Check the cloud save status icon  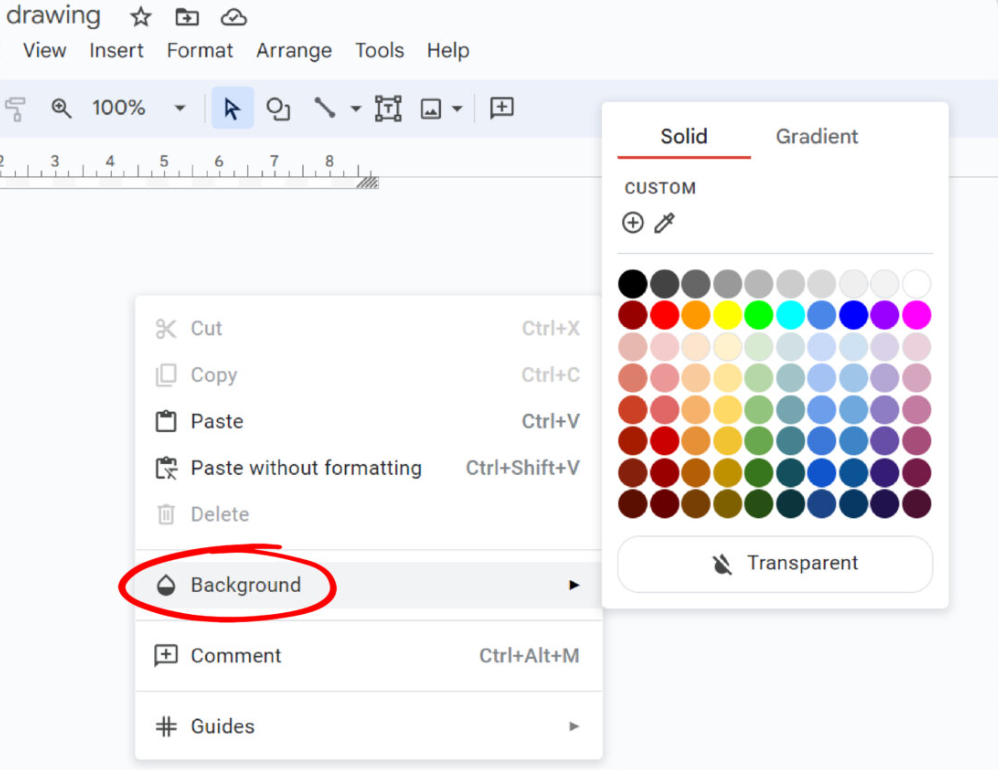click(x=233, y=17)
